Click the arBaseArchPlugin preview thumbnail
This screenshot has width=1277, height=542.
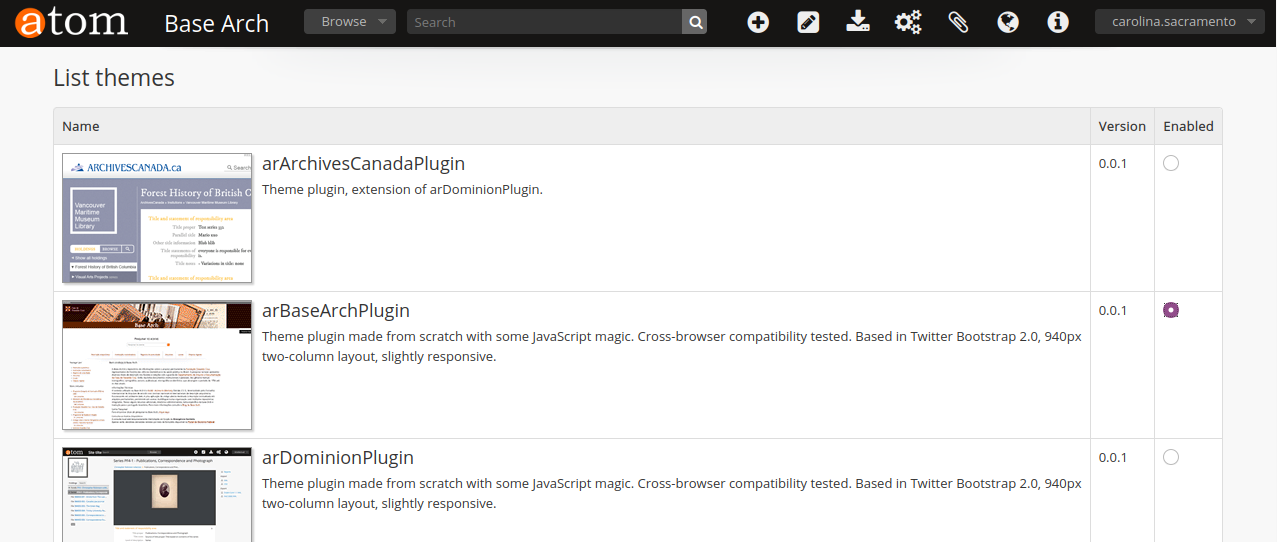coord(157,365)
